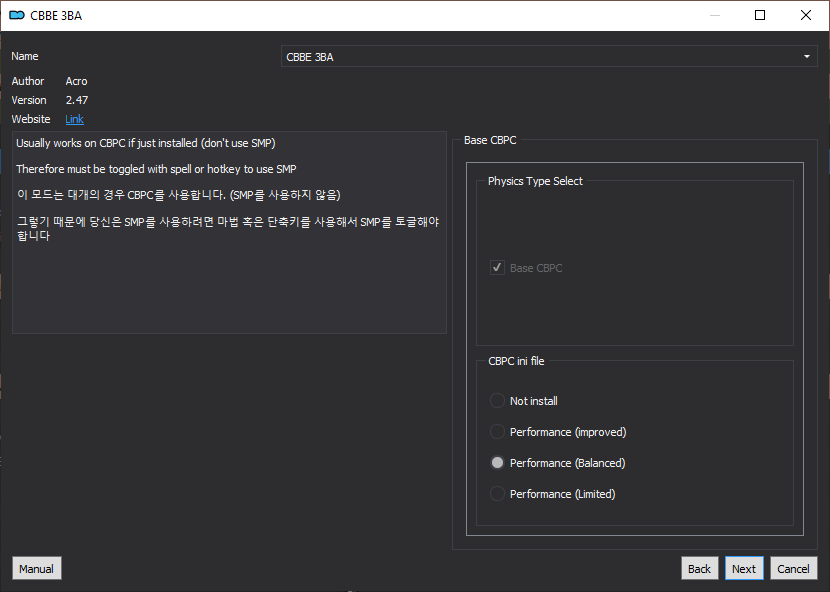Click the Base CBPC group heading
This screenshot has height=592, width=830.
490,140
